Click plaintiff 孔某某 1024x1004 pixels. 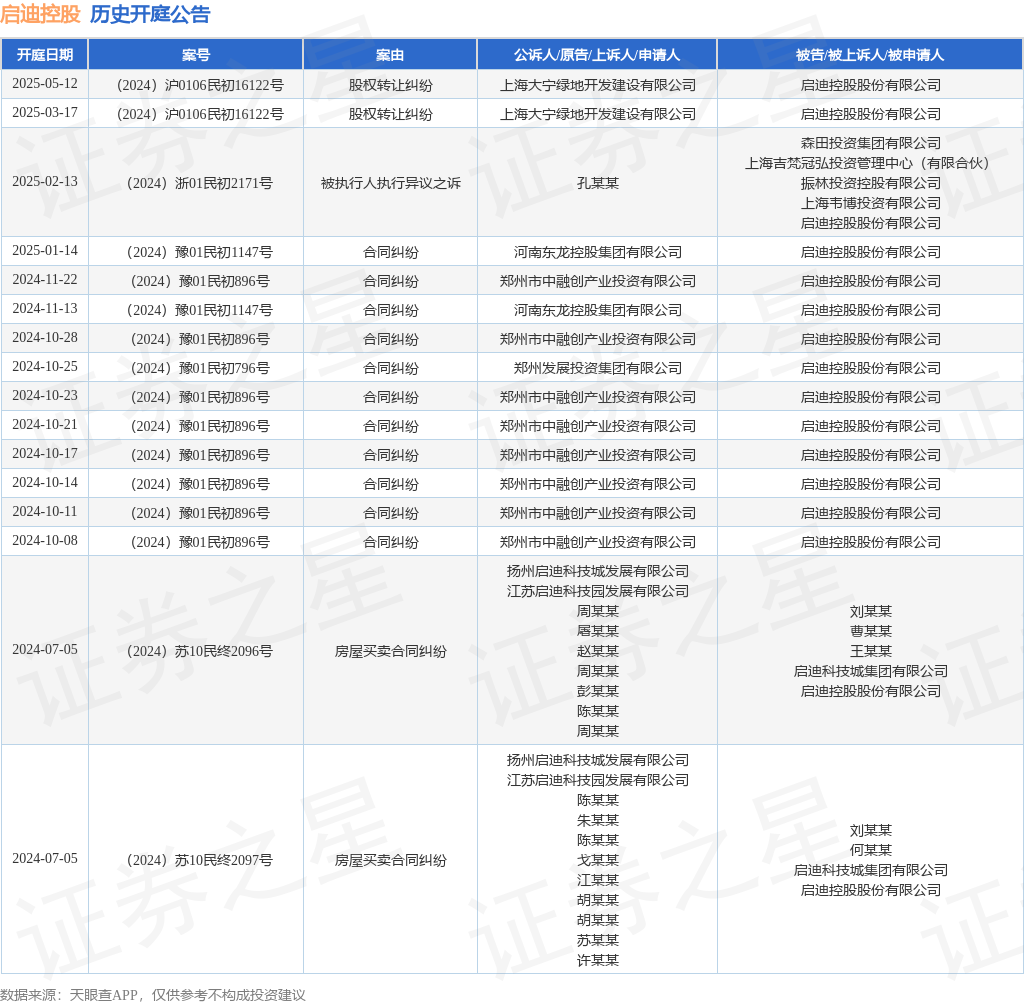[x=598, y=183]
